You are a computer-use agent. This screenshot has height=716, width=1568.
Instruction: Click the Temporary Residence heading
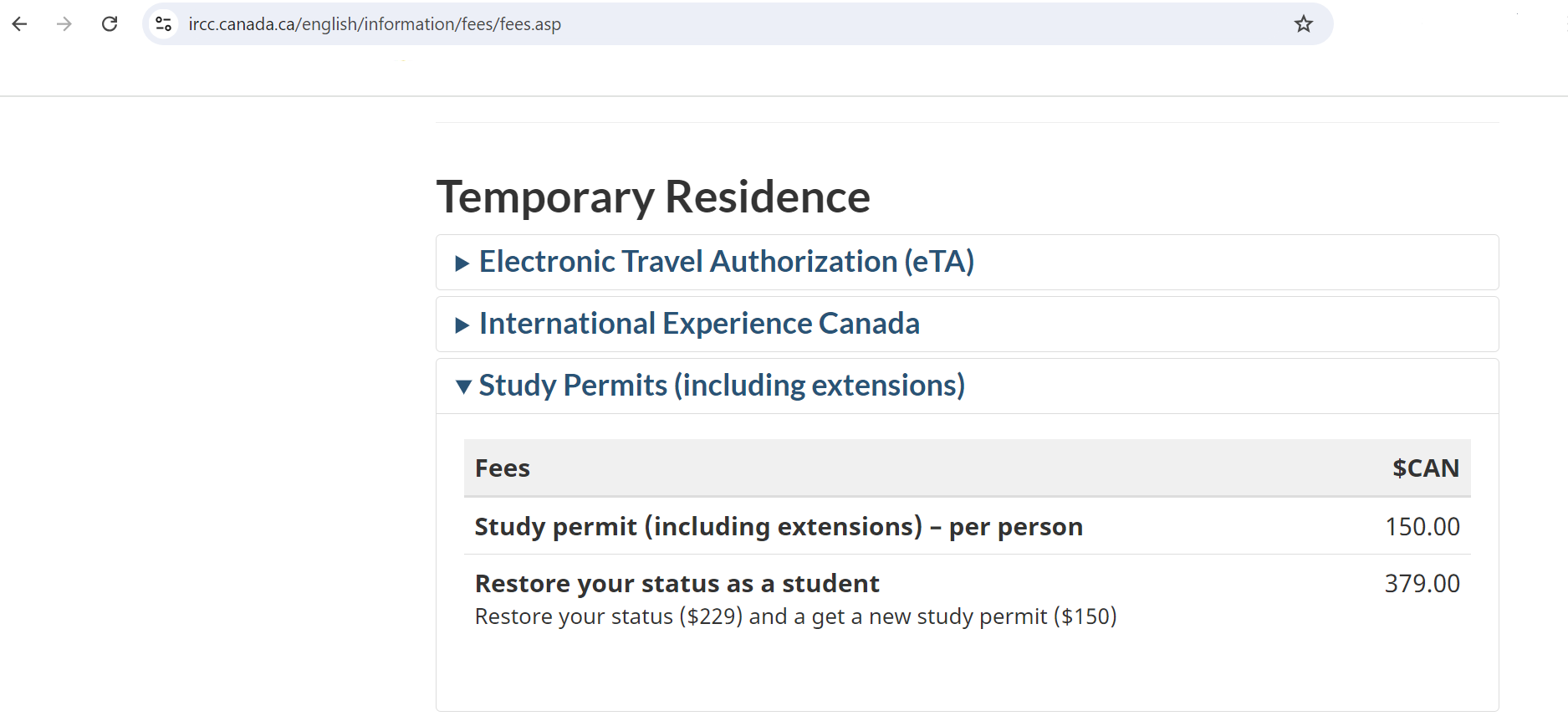click(x=653, y=197)
